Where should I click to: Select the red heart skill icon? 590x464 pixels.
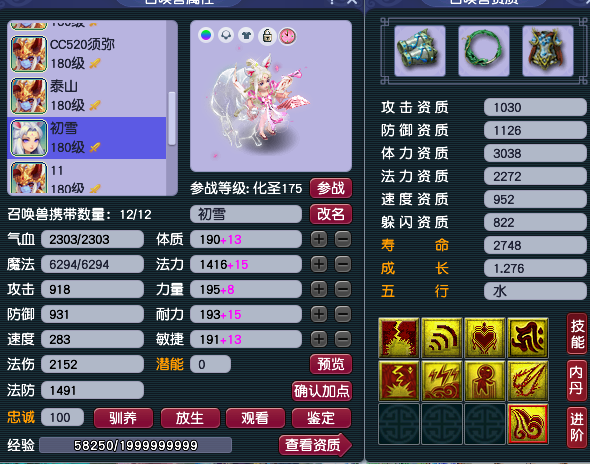pos(485,338)
